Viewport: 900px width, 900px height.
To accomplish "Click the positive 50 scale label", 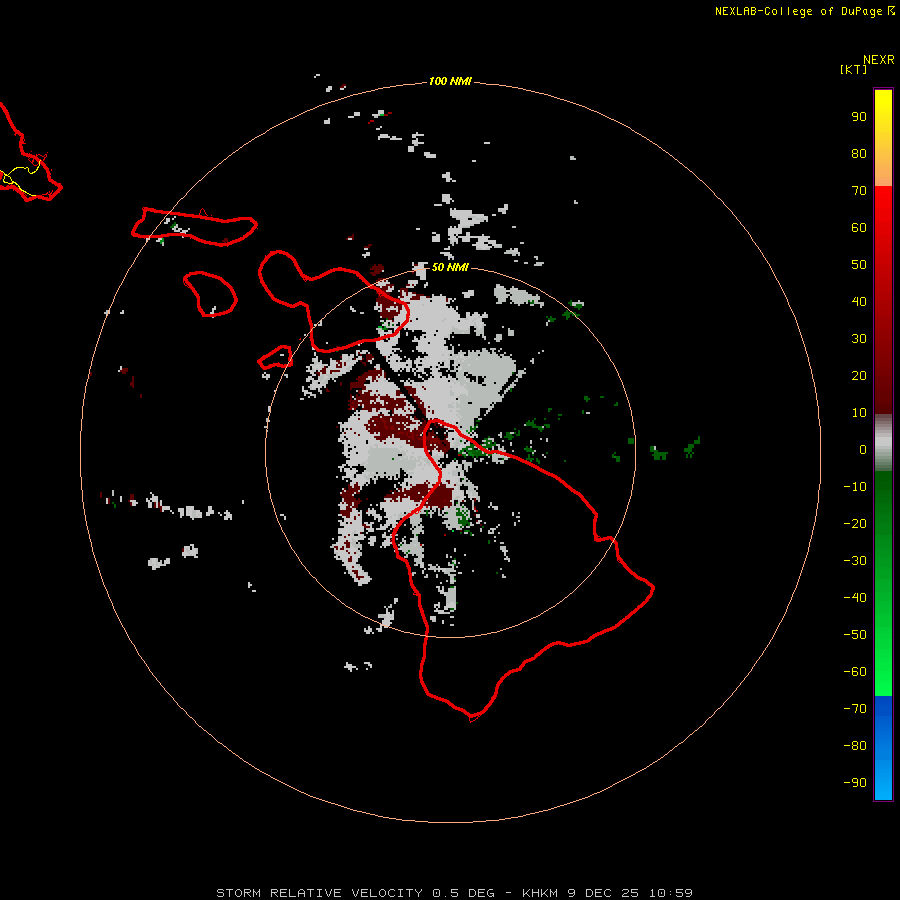I will point(859,265).
